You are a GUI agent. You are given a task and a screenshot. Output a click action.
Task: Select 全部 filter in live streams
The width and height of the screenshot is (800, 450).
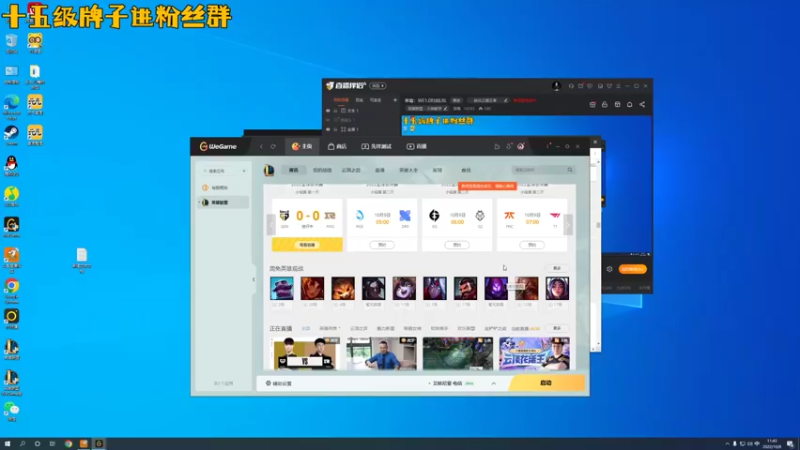(x=306, y=328)
